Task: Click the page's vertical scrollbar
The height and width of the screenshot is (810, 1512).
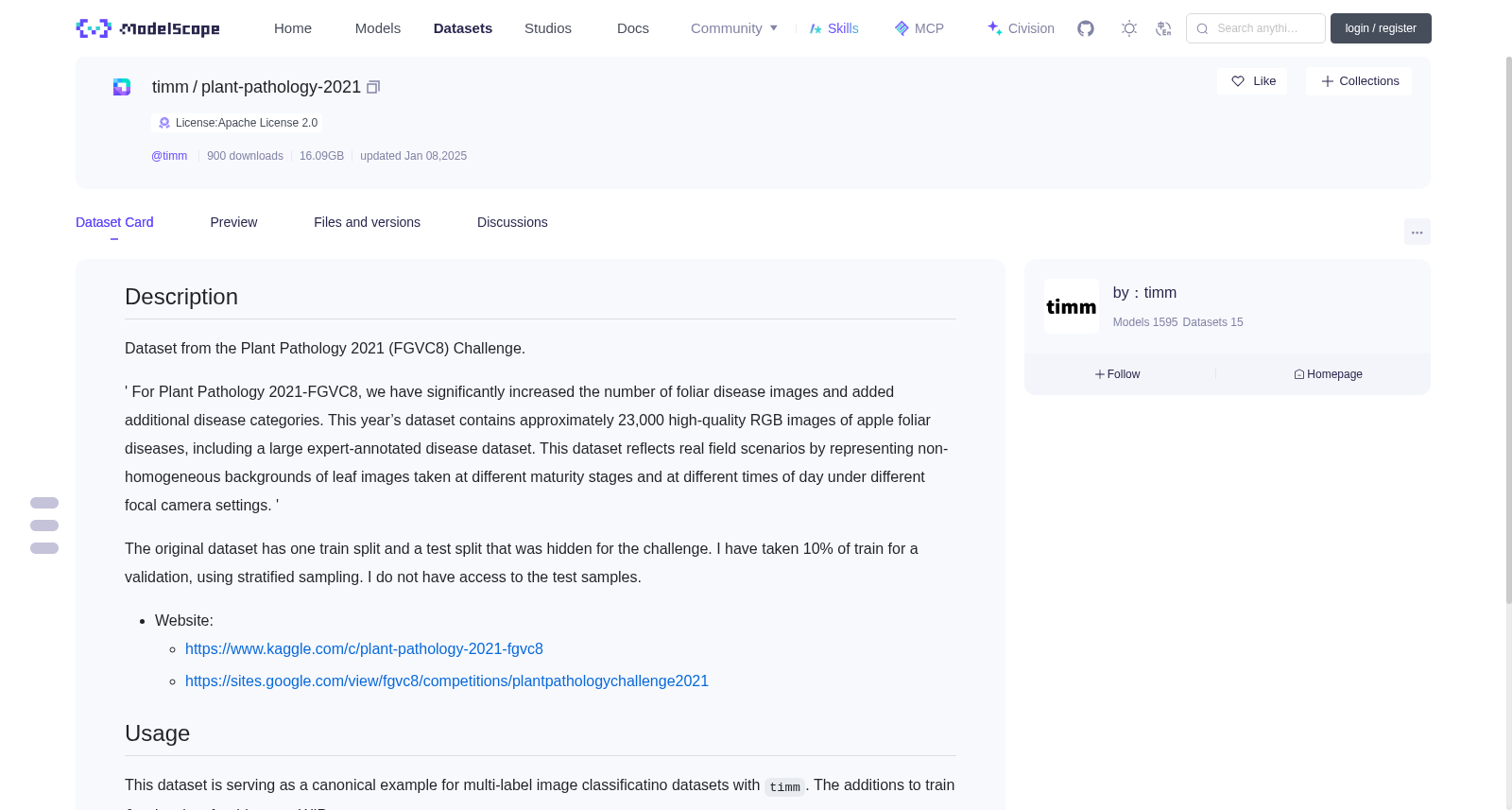Action: tap(1509, 331)
